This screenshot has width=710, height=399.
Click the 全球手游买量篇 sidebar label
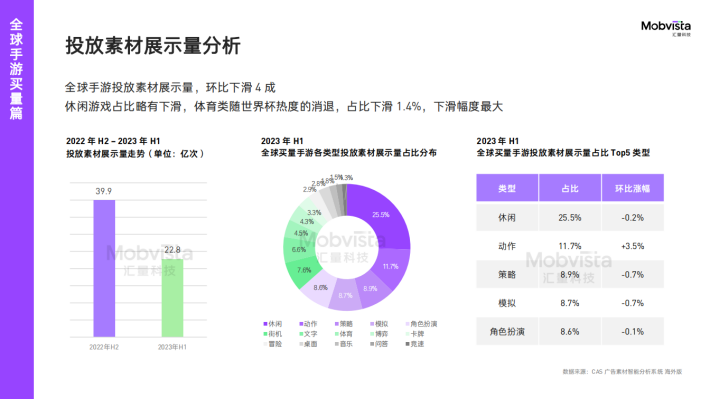16,69
